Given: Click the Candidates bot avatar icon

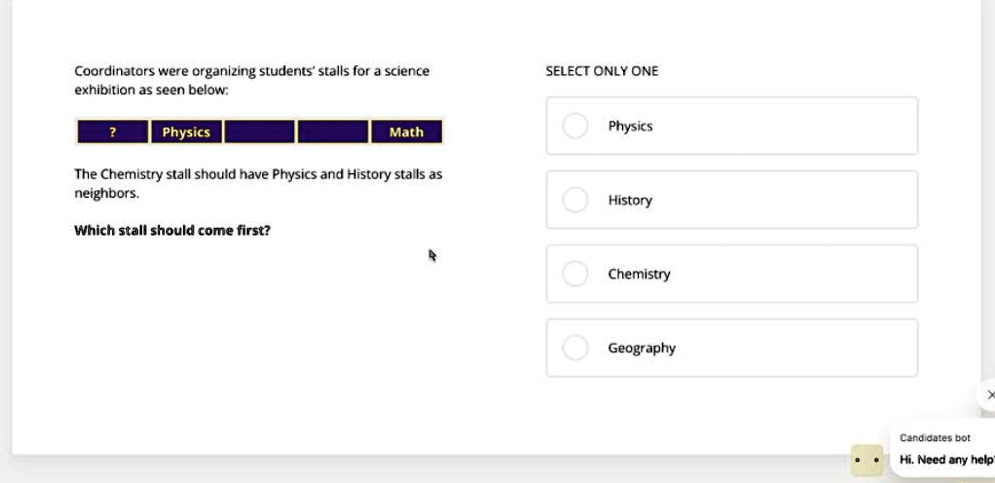Looking at the screenshot, I should click(x=866, y=460).
